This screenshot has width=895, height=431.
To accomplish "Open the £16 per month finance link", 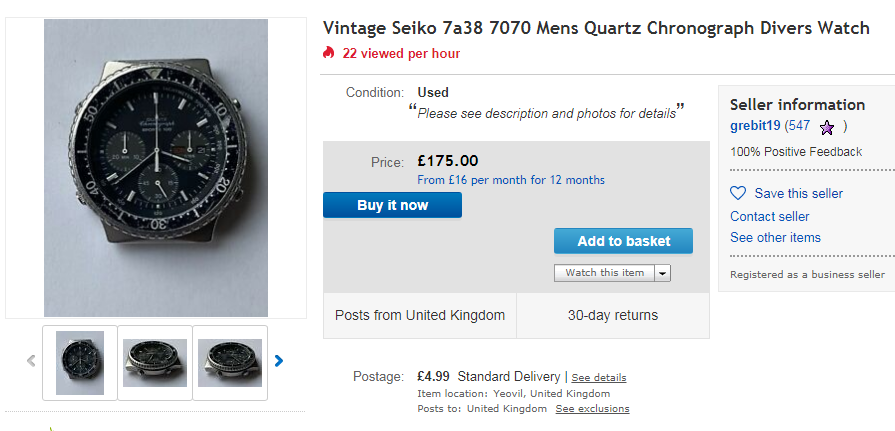I will [x=511, y=180].
